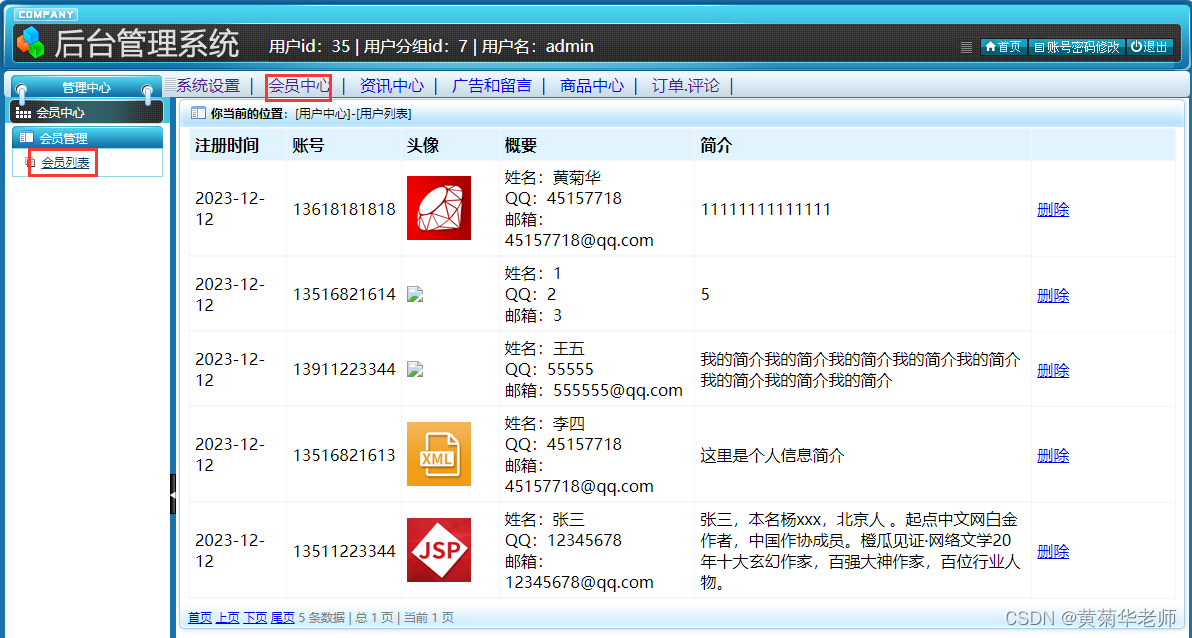Click the icon beside 会员列表
The image size is (1192, 638).
click(x=31, y=162)
